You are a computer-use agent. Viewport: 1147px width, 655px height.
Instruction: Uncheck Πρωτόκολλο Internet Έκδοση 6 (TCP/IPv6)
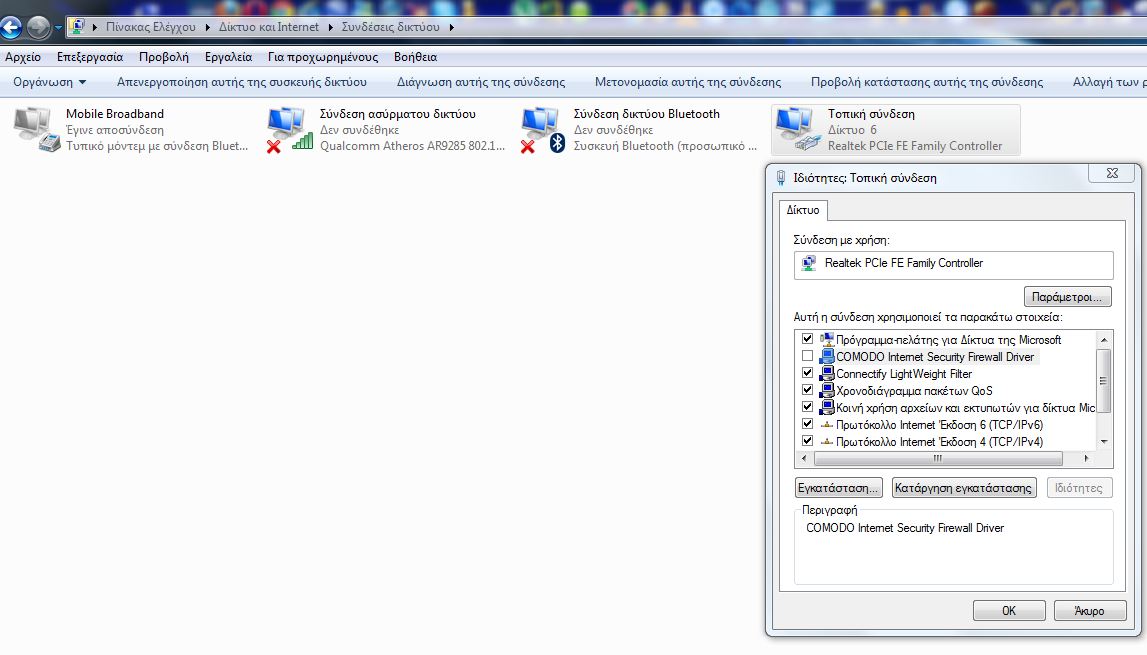(x=808, y=424)
